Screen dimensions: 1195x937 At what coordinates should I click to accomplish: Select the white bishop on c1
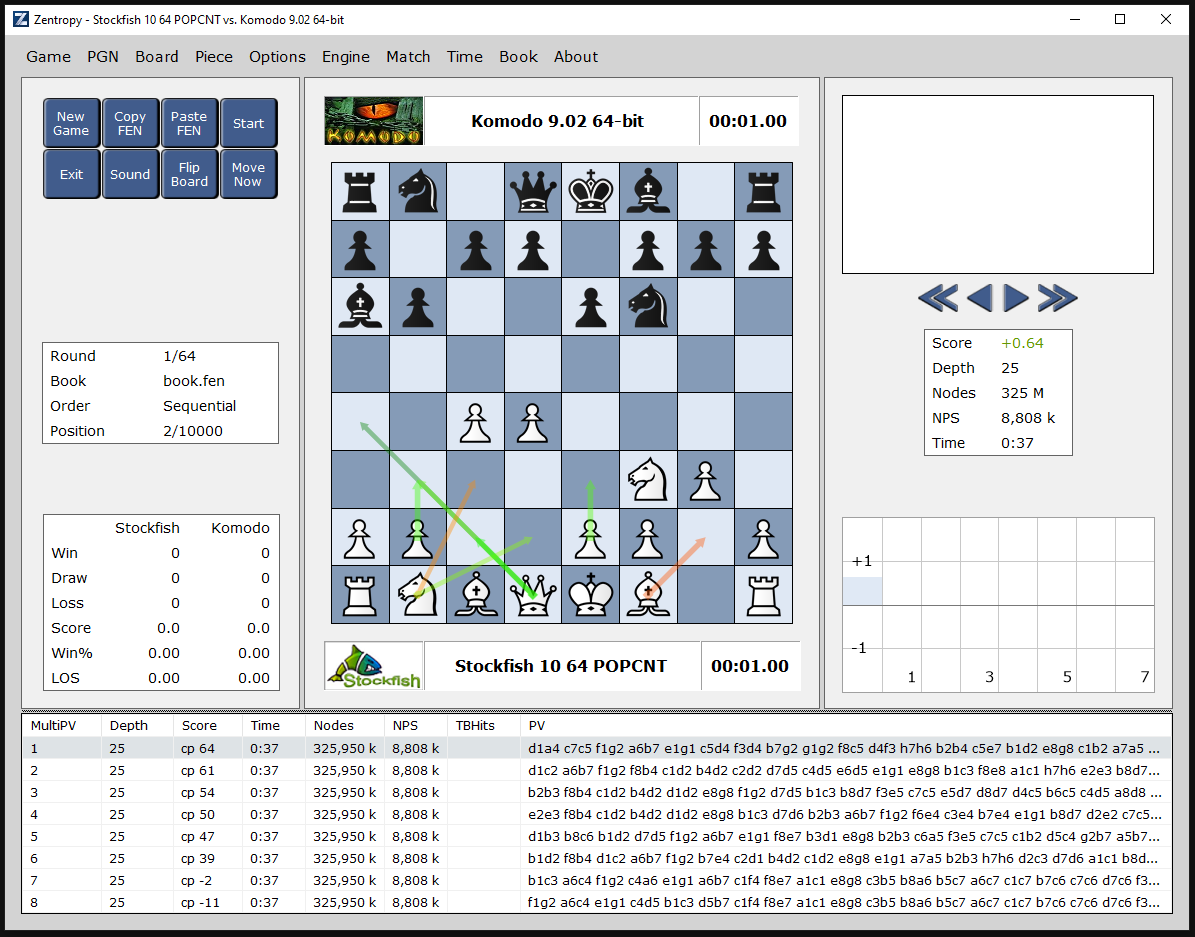pyautogui.click(x=476, y=595)
